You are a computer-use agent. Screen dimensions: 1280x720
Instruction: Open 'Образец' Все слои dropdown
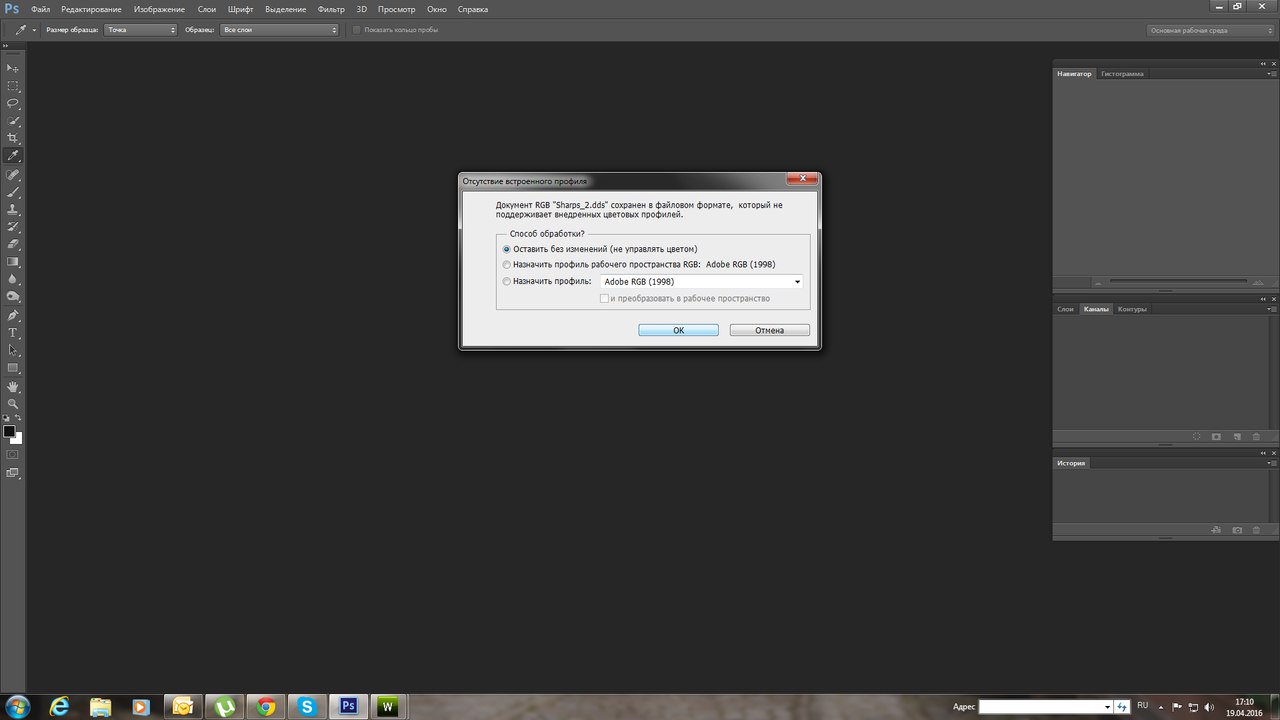click(x=280, y=30)
